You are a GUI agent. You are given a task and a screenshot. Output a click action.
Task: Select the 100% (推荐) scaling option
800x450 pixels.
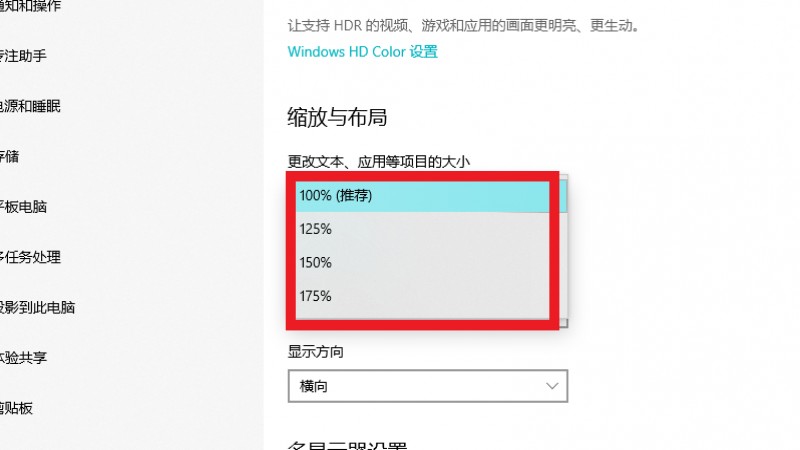pyautogui.click(x=422, y=196)
